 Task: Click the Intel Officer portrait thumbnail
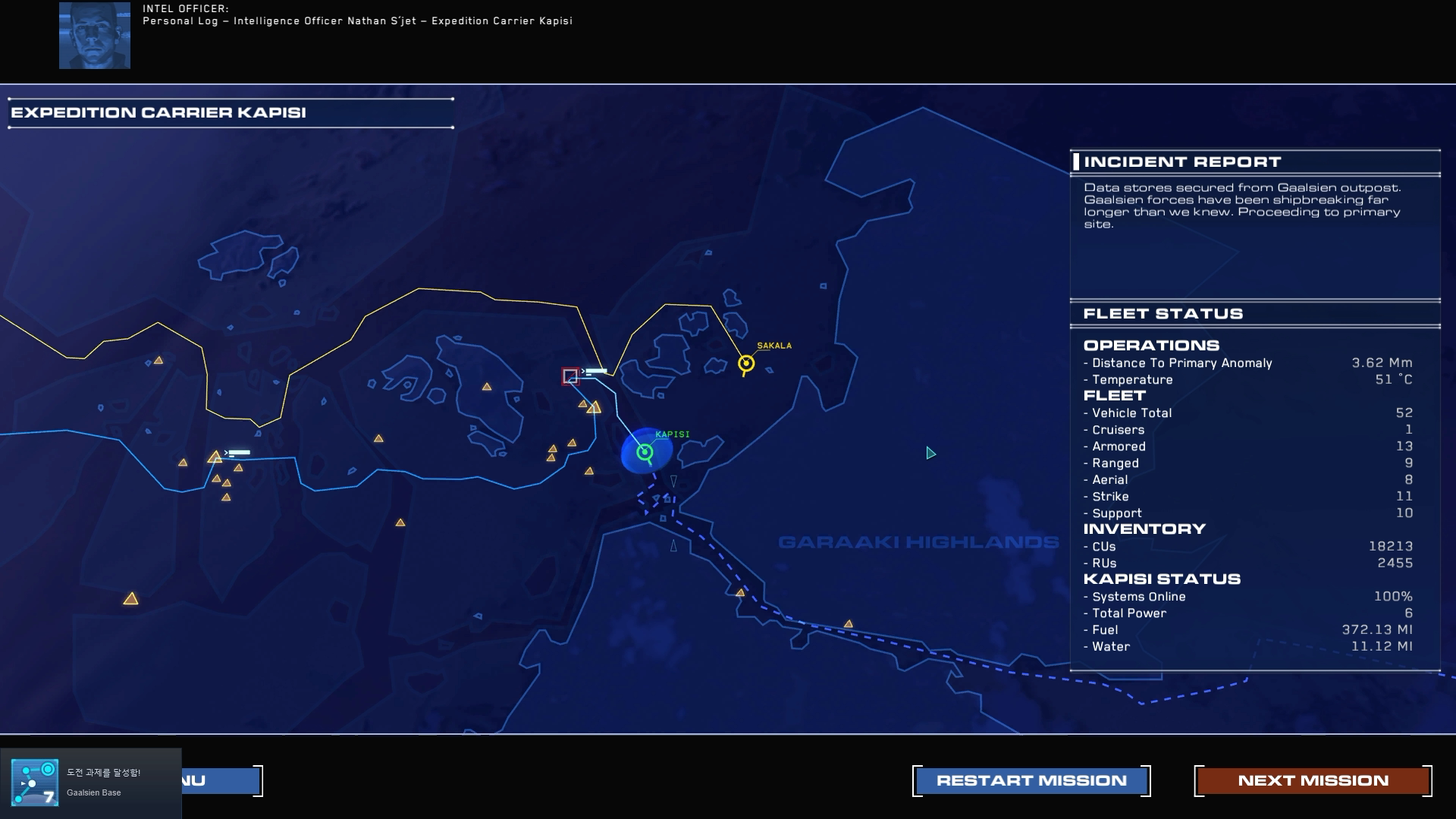(95, 36)
